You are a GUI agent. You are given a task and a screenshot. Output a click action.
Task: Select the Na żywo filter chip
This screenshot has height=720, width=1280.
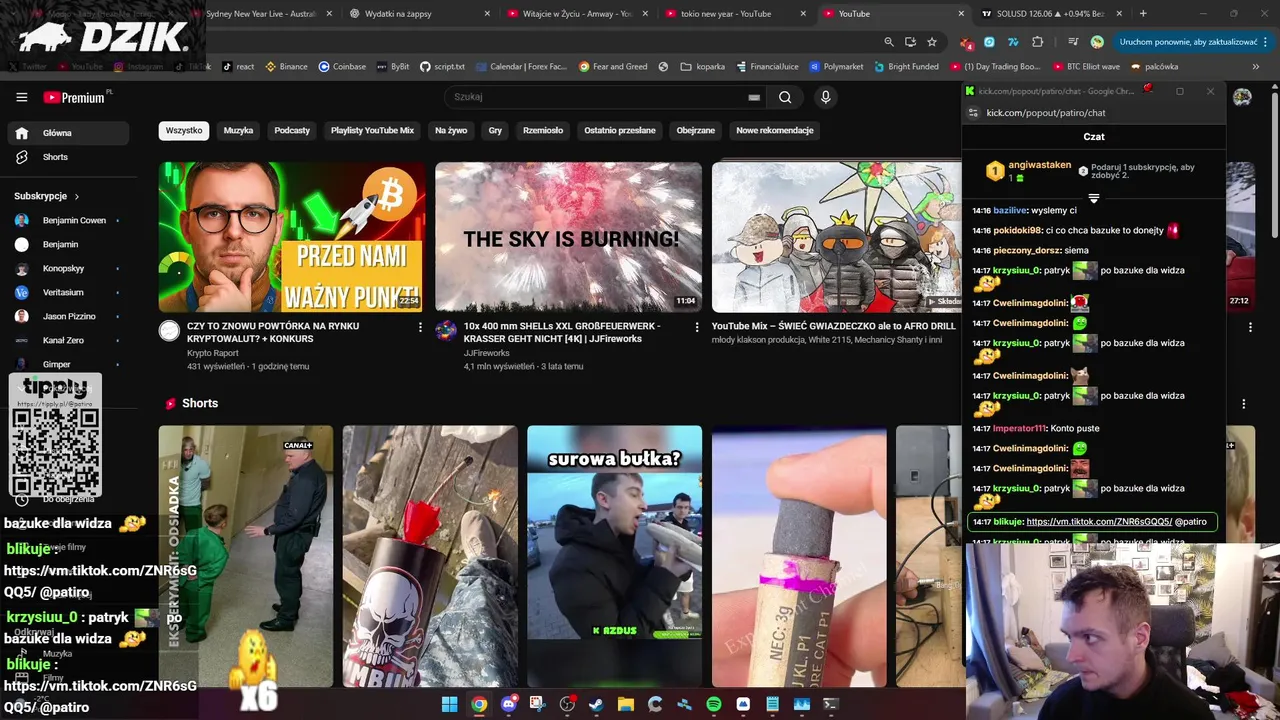click(451, 130)
